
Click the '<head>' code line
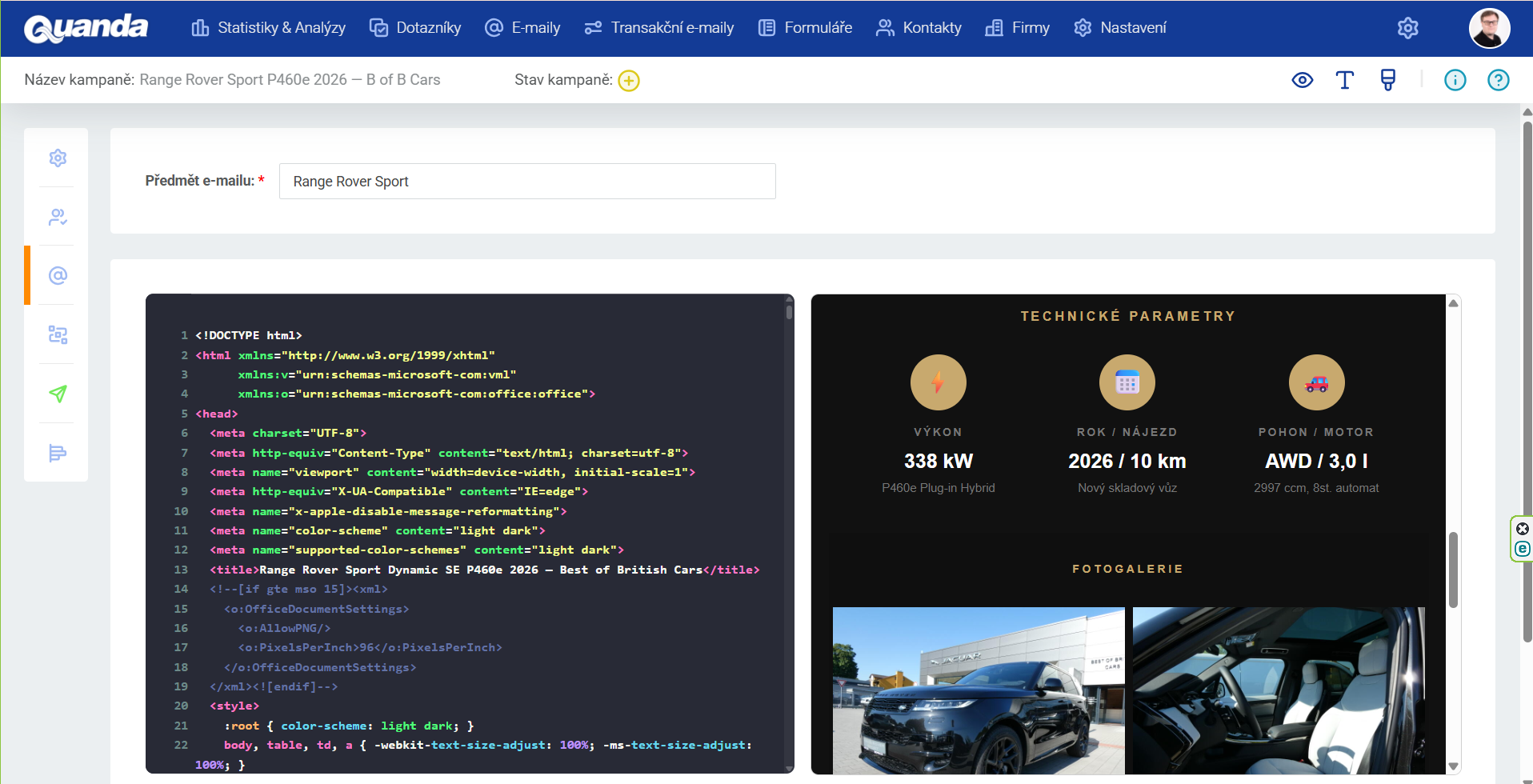[x=217, y=414]
